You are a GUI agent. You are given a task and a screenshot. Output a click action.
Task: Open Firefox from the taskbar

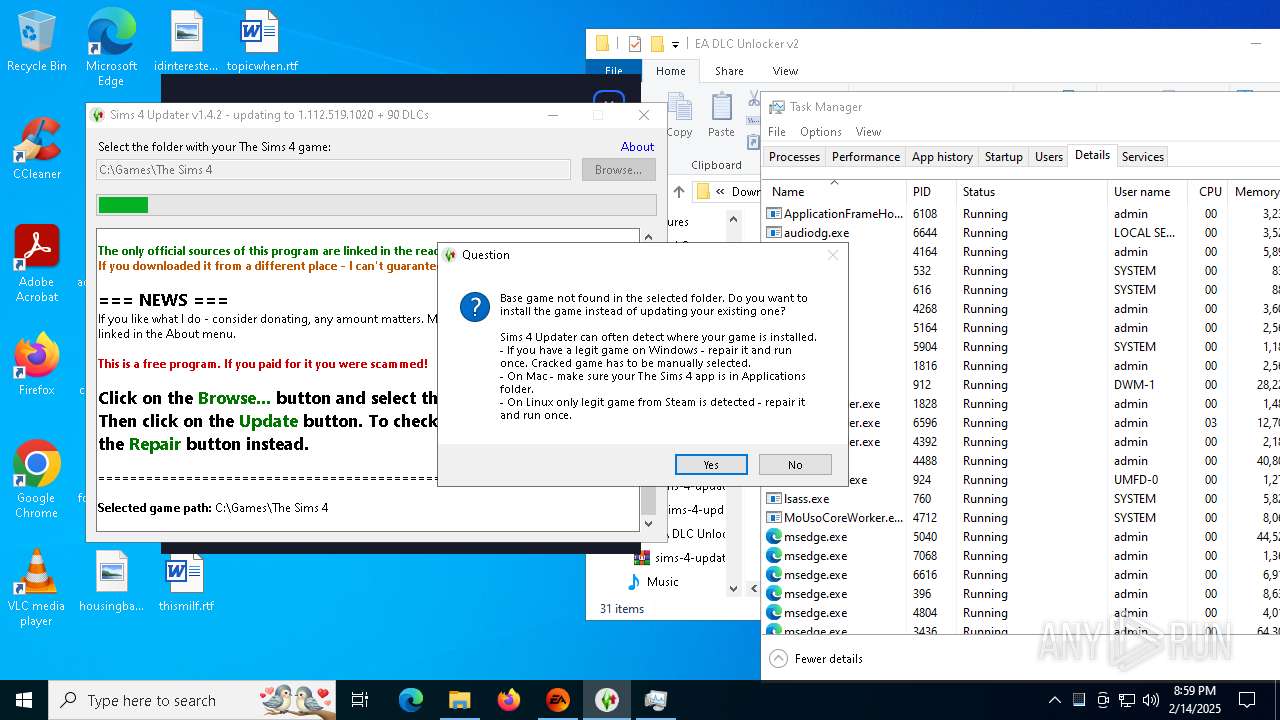tap(508, 700)
